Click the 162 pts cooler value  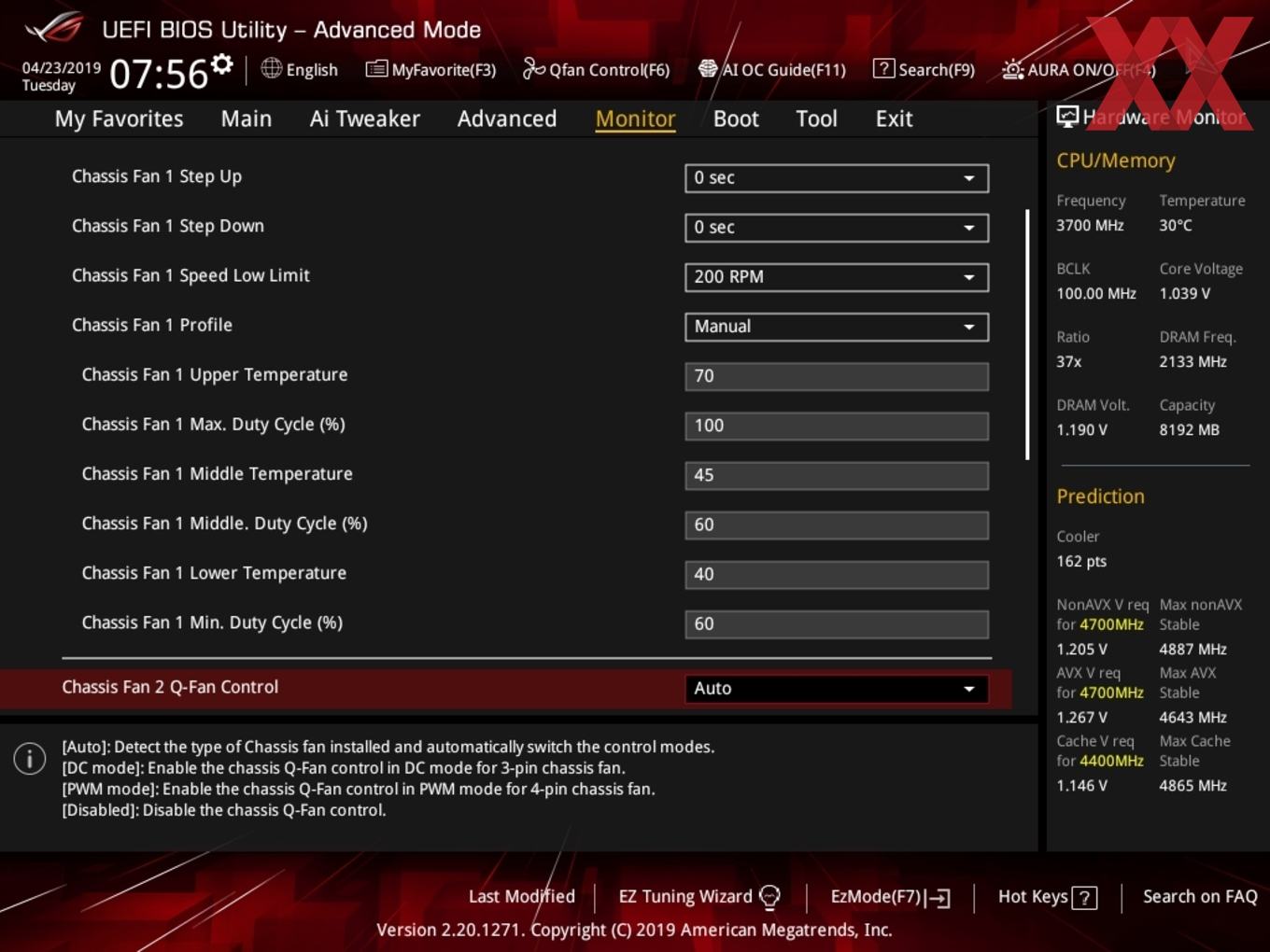pyautogui.click(x=1081, y=561)
